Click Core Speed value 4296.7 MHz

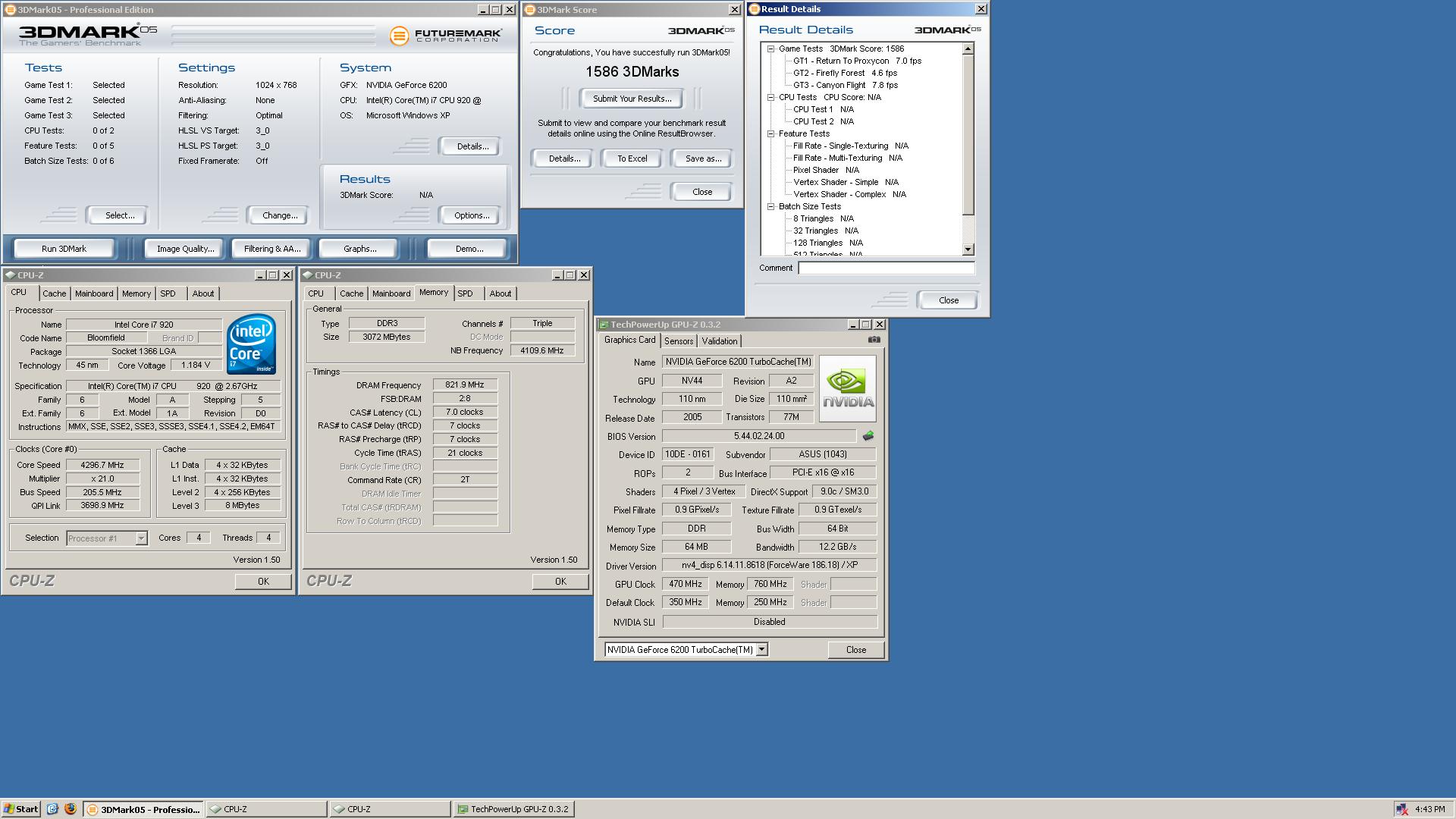point(102,465)
